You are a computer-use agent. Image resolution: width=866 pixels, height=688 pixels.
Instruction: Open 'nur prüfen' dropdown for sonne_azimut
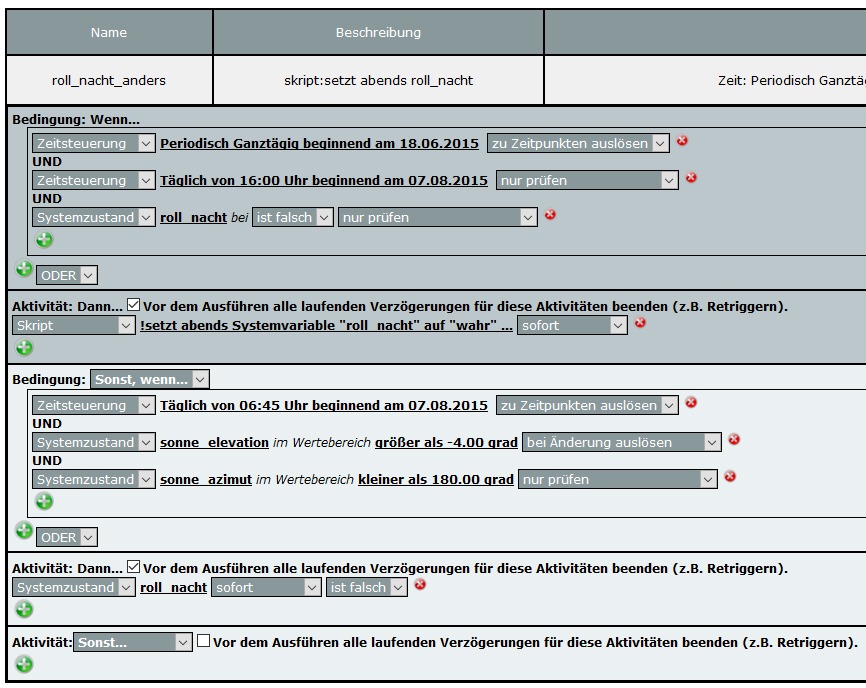point(617,480)
